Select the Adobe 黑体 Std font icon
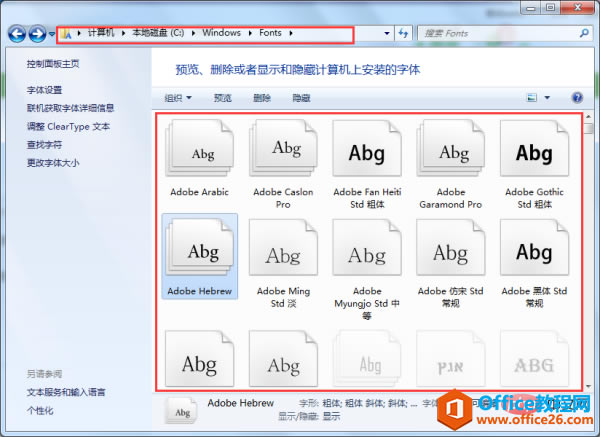Viewport: 600px width, 437px height. pos(534,247)
